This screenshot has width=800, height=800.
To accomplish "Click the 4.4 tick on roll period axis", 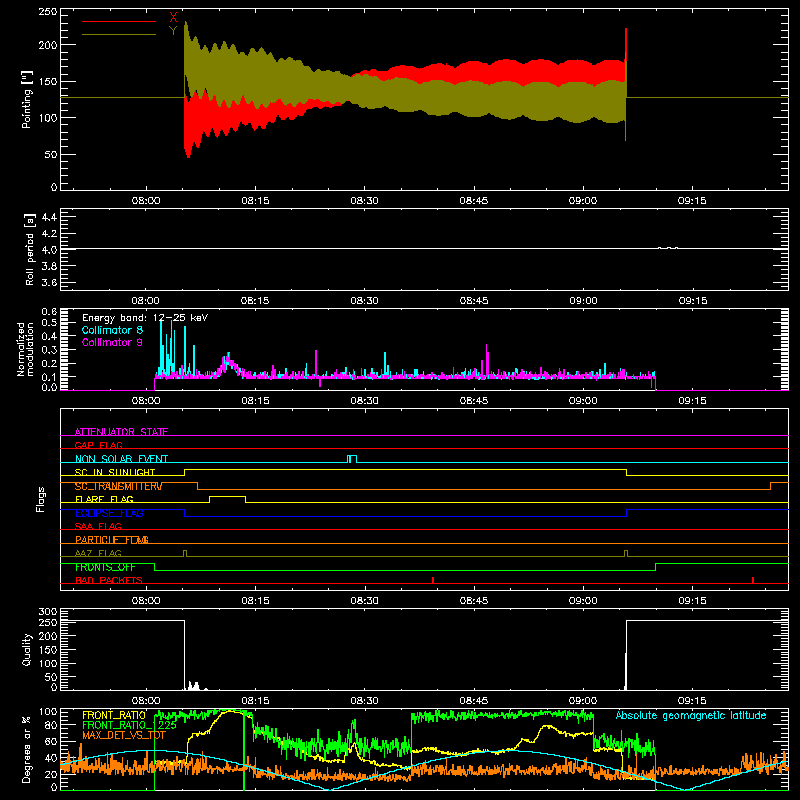I will (x=49, y=217).
